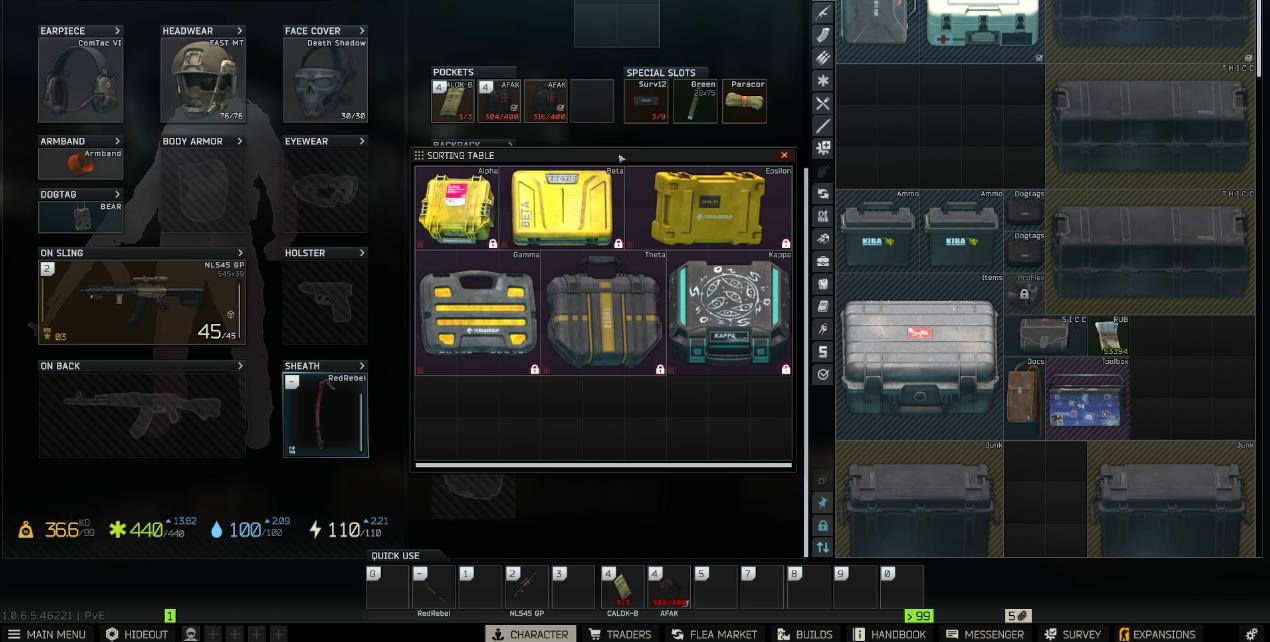Select the Alpha secure container
The image size is (1270, 642).
(x=457, y=209)
